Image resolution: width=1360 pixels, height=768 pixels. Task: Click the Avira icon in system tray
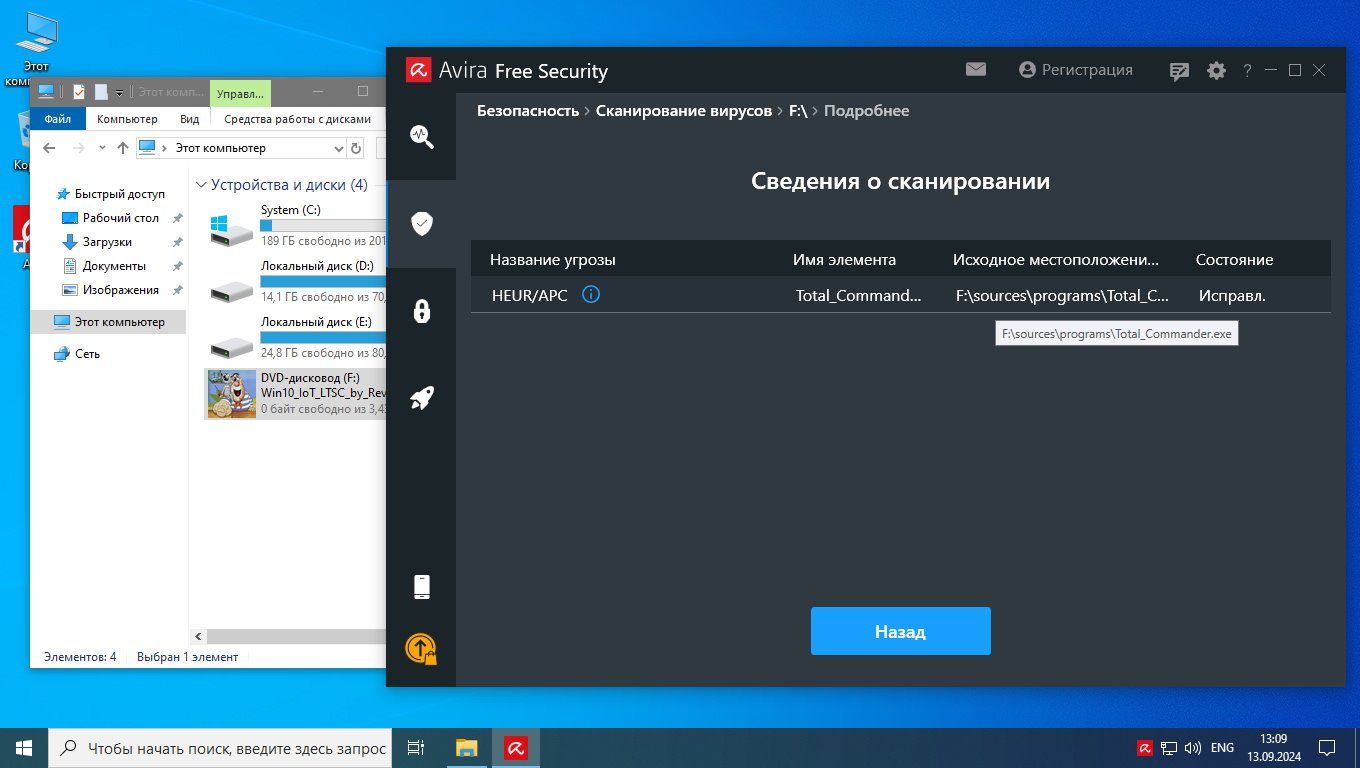(x=1145, y=748)
